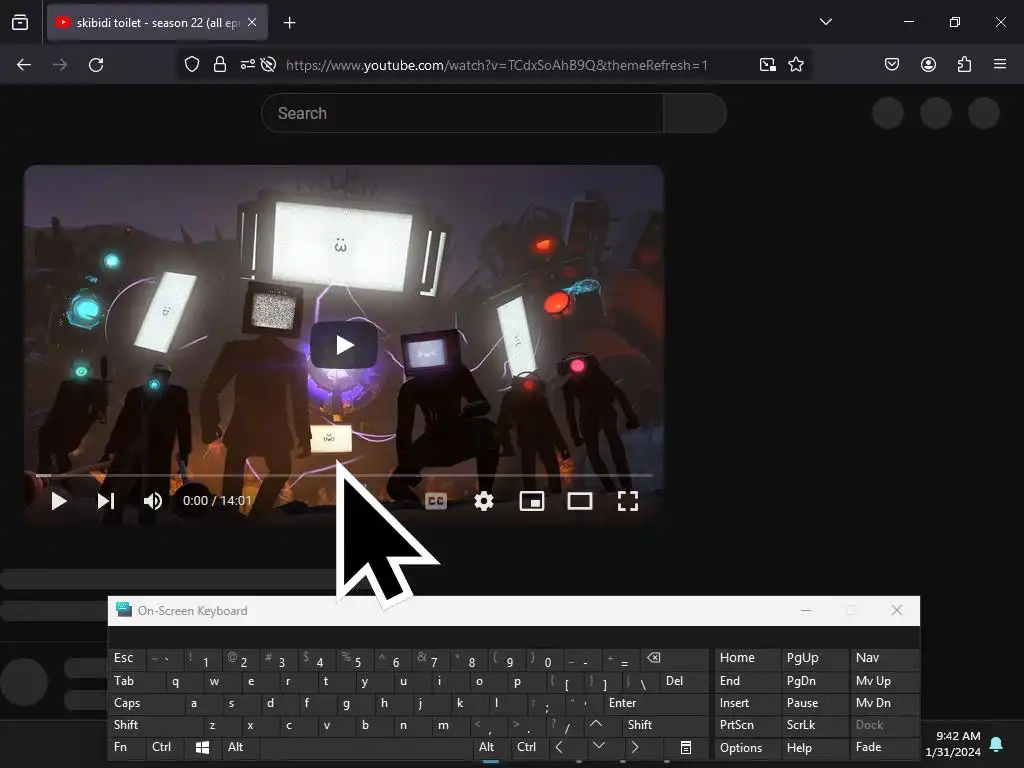
Task: Open Firefox account icon
Action: [x=928, y=64]
